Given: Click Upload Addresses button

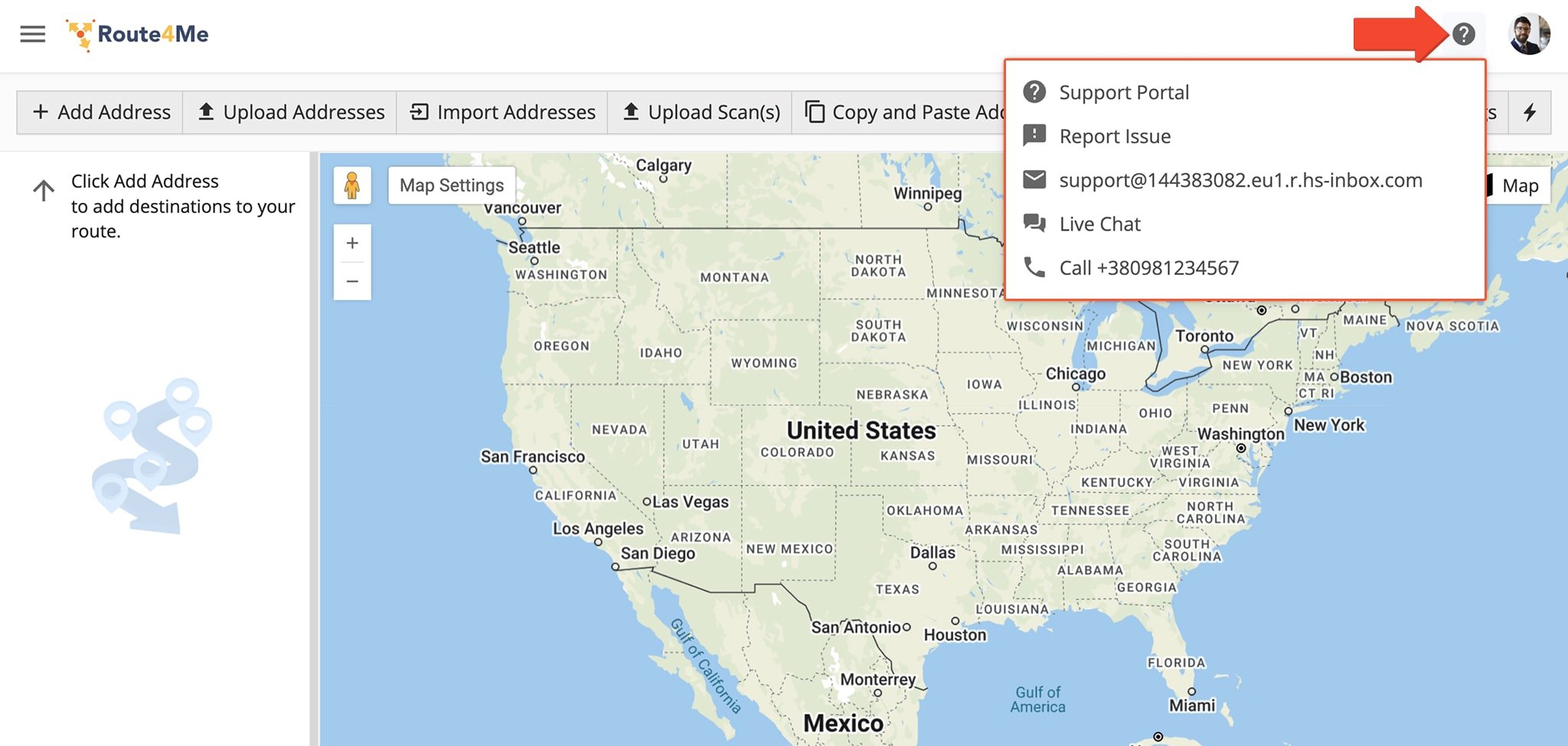Looking at the screenshot, I should click(290, 113).
